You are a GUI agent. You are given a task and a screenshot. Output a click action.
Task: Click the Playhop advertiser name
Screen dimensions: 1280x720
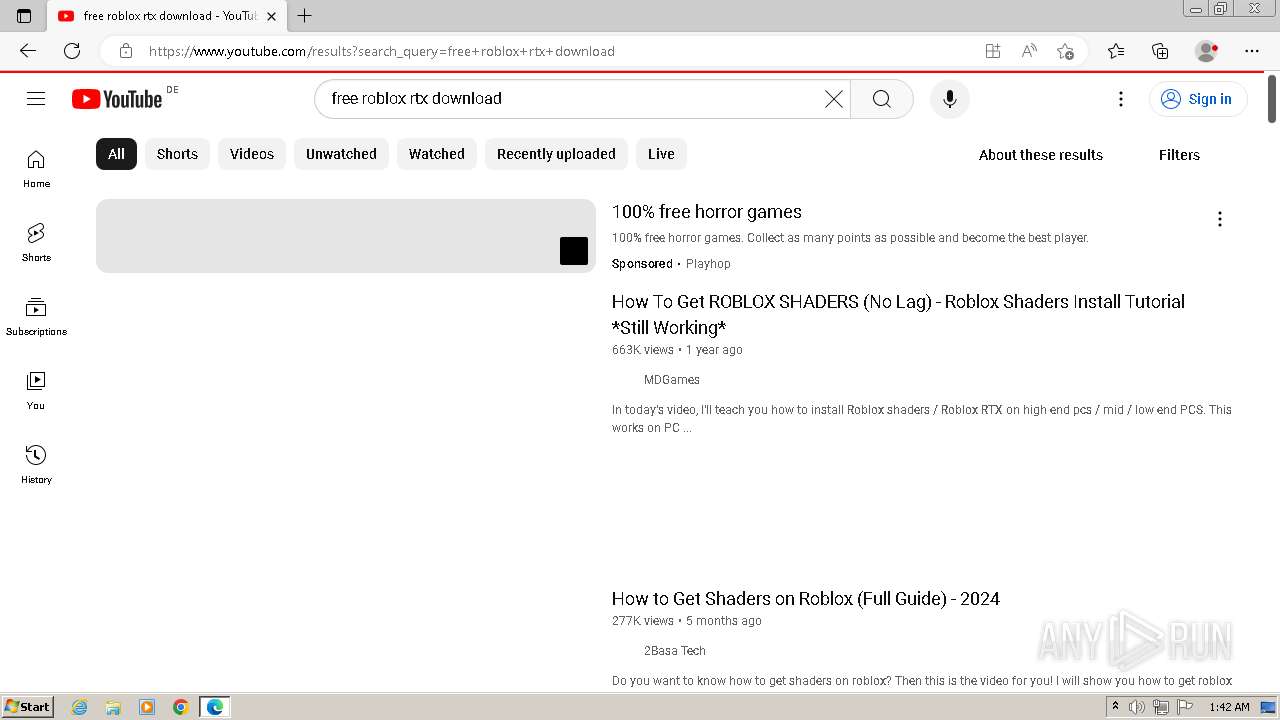pos(708,264)
